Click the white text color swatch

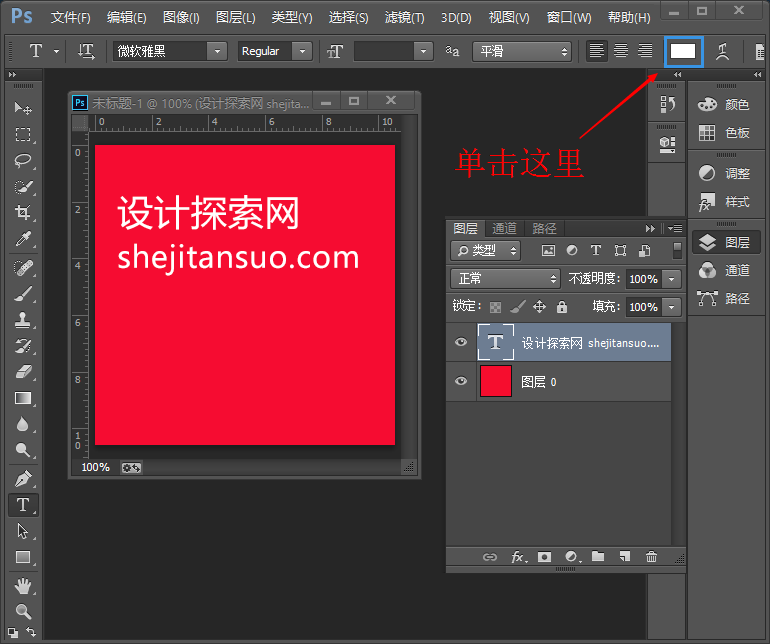683,51
